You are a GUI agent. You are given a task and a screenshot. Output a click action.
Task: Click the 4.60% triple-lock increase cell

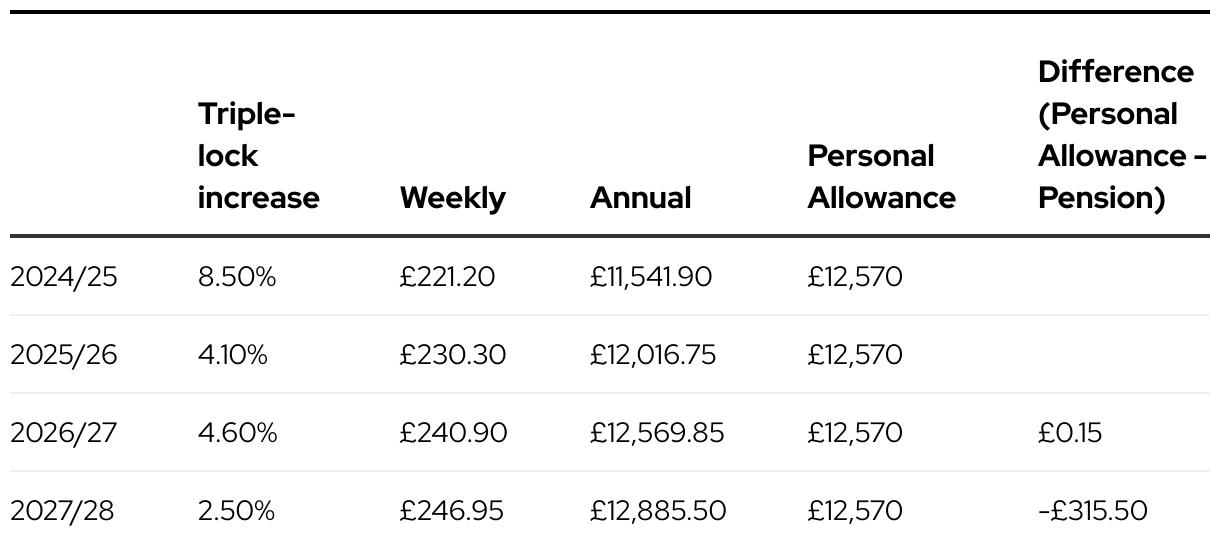pos(236,433)
